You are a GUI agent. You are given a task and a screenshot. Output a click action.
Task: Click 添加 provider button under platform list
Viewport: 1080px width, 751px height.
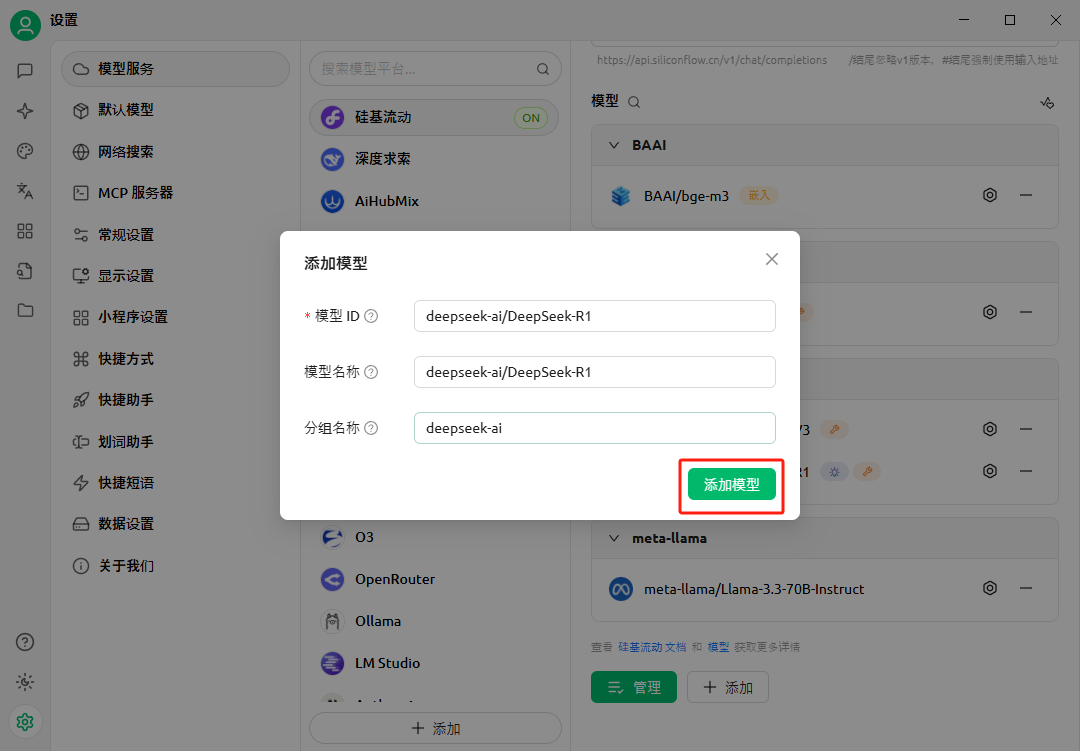pyautogui.click(x=435, y=728)
